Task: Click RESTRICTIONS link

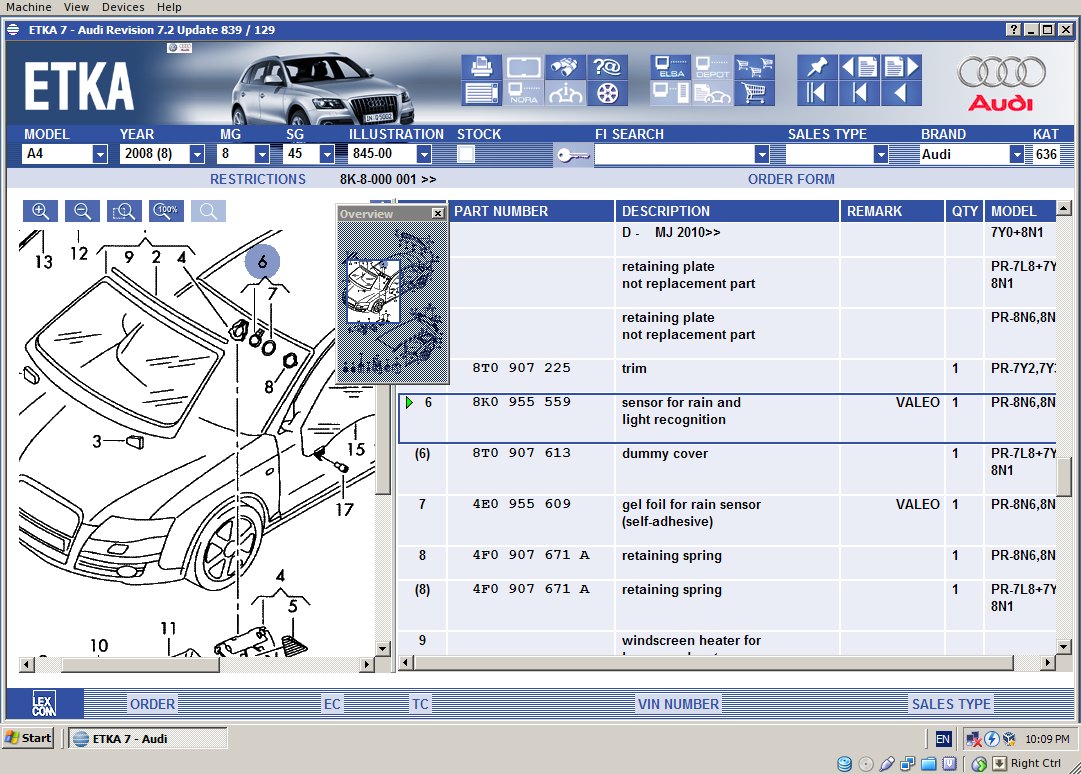Action: coord(258,179)
